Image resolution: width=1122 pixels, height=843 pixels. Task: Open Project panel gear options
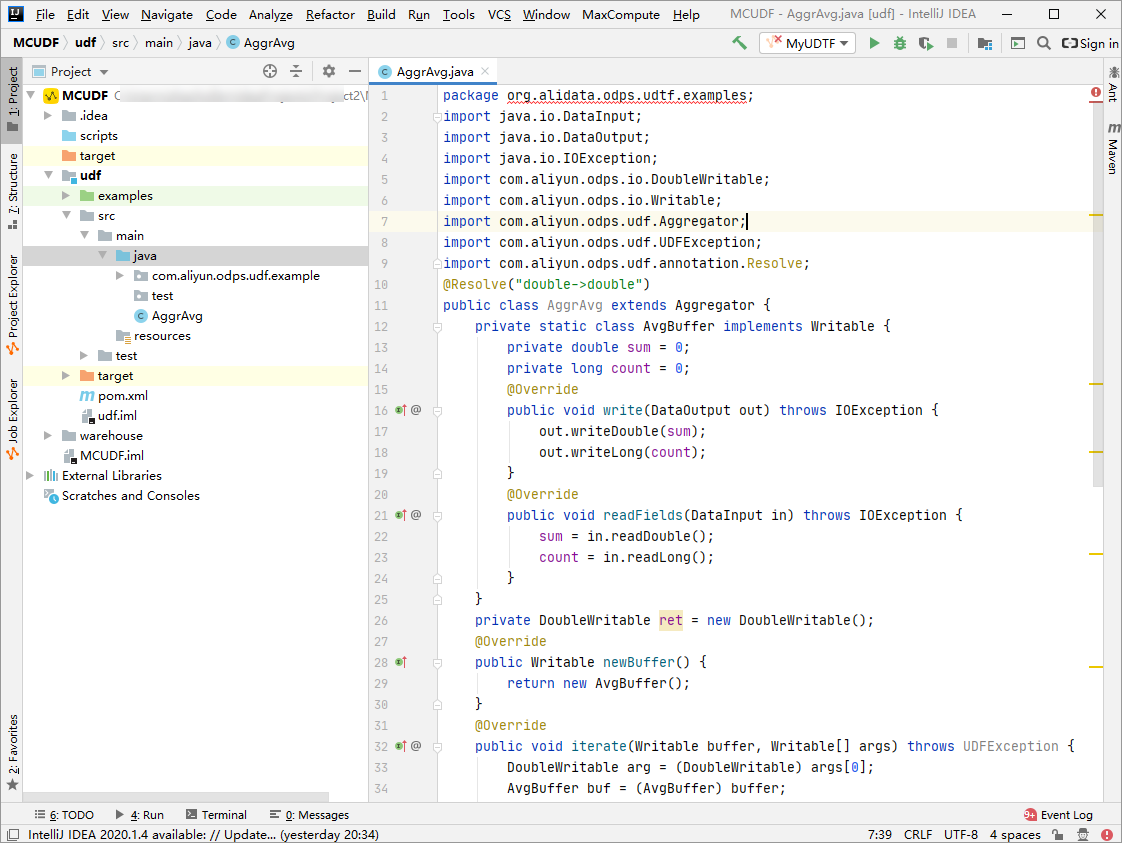pyautogui.click(x=329, y=71)
